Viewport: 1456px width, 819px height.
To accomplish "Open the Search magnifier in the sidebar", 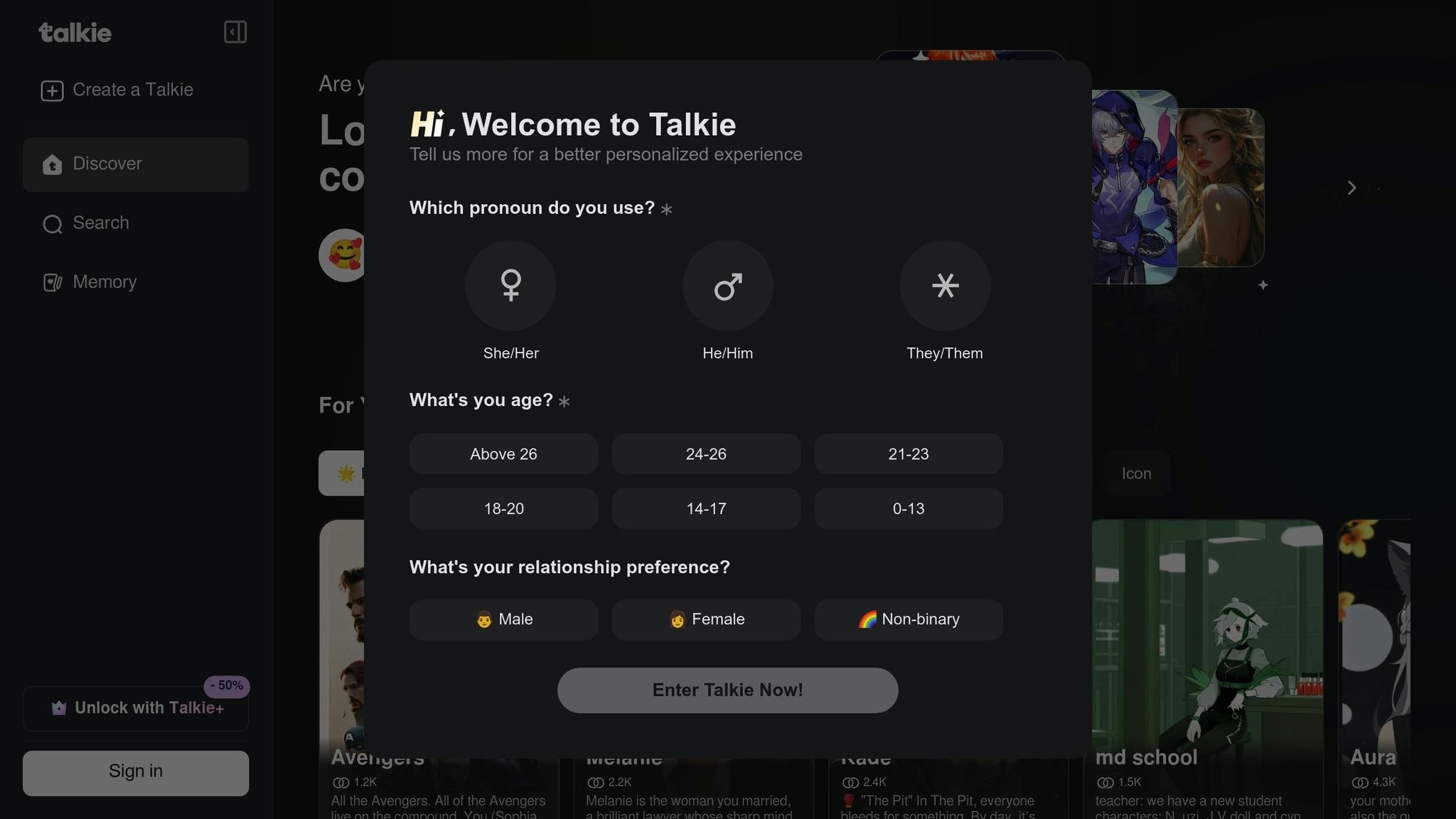I will (52, 224).
